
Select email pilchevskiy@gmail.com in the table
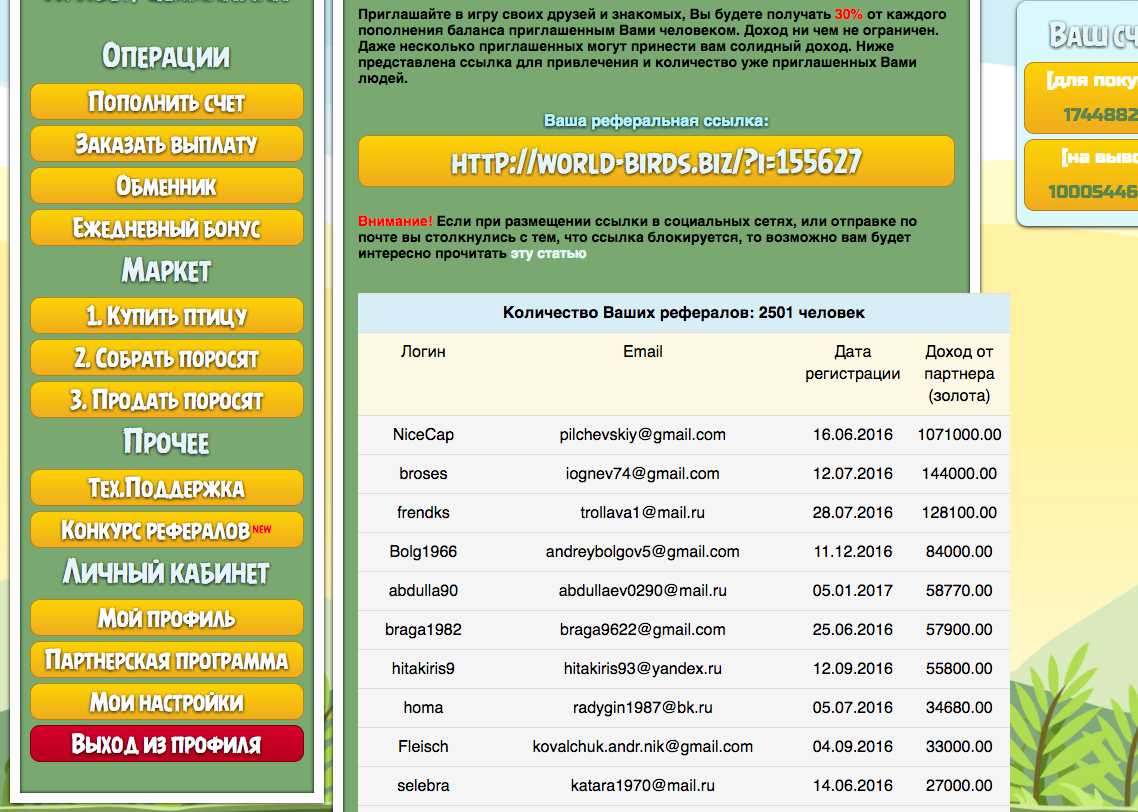[x=642, y=435]
